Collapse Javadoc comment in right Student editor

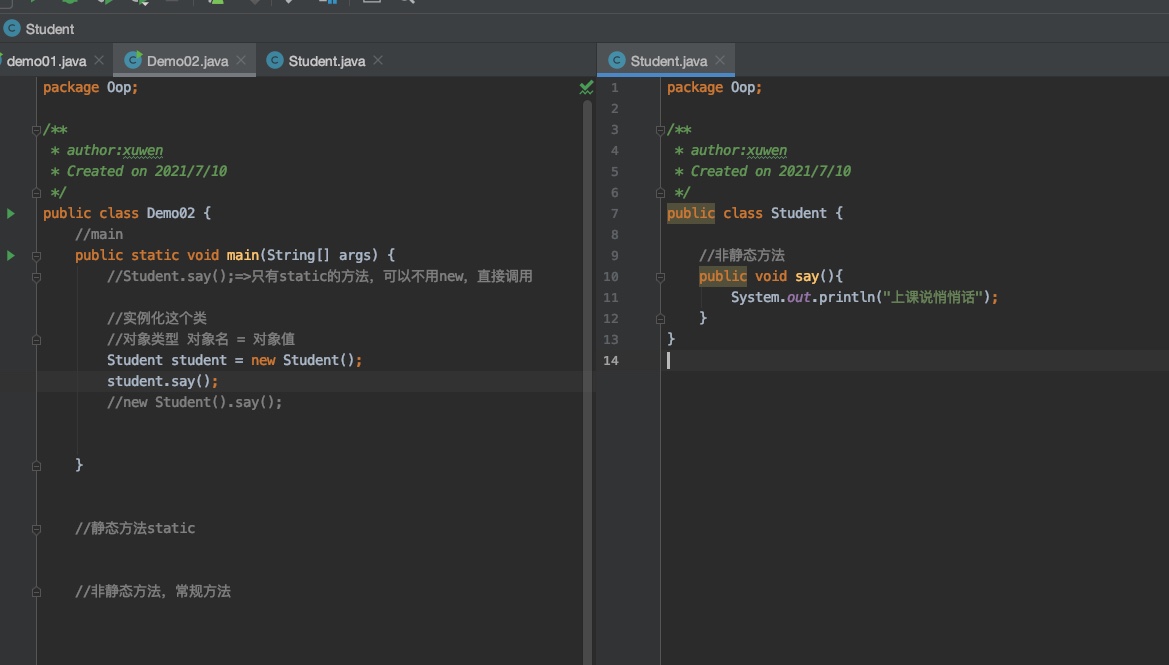click(660, 130)
